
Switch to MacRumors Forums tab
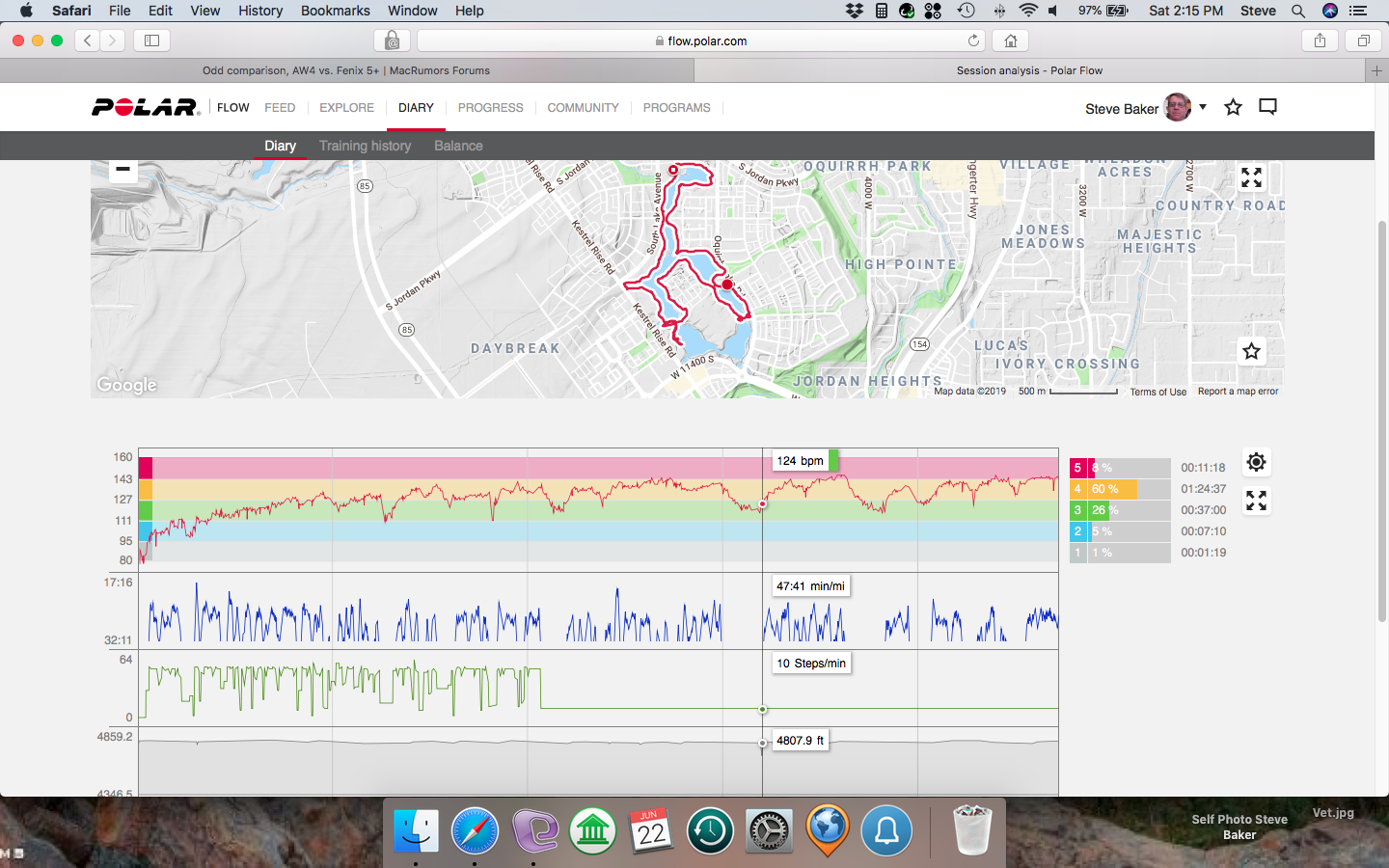(x=346, y=70)
